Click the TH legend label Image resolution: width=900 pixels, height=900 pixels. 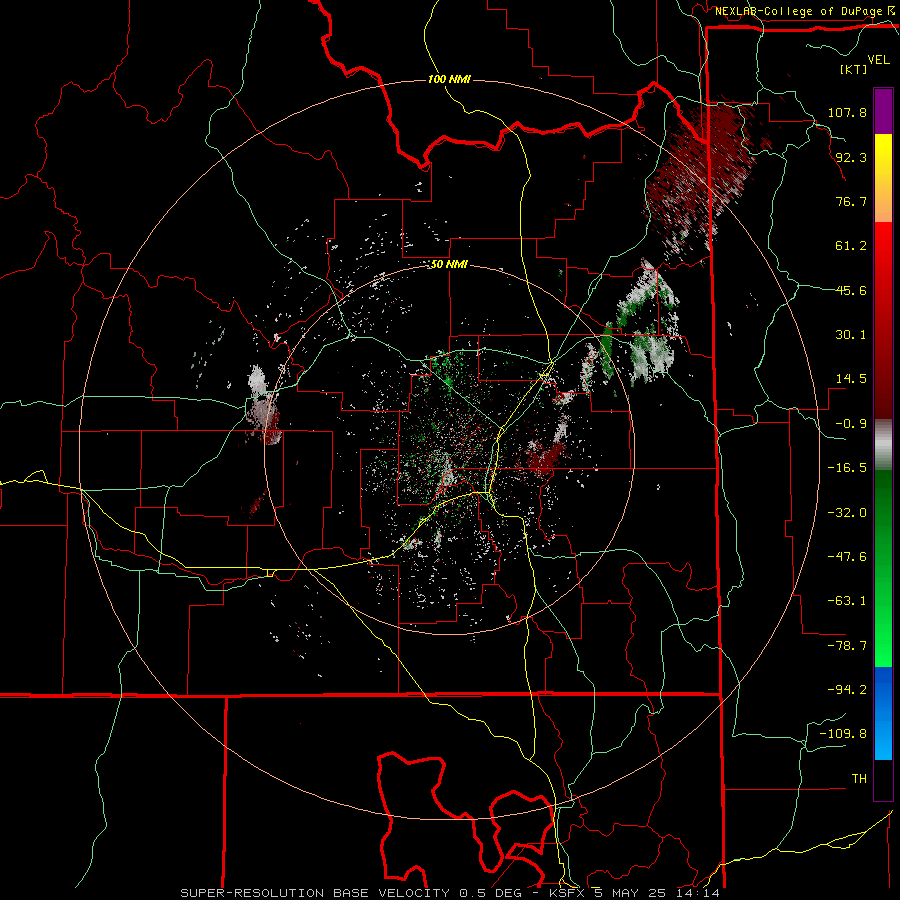[859, 778]
